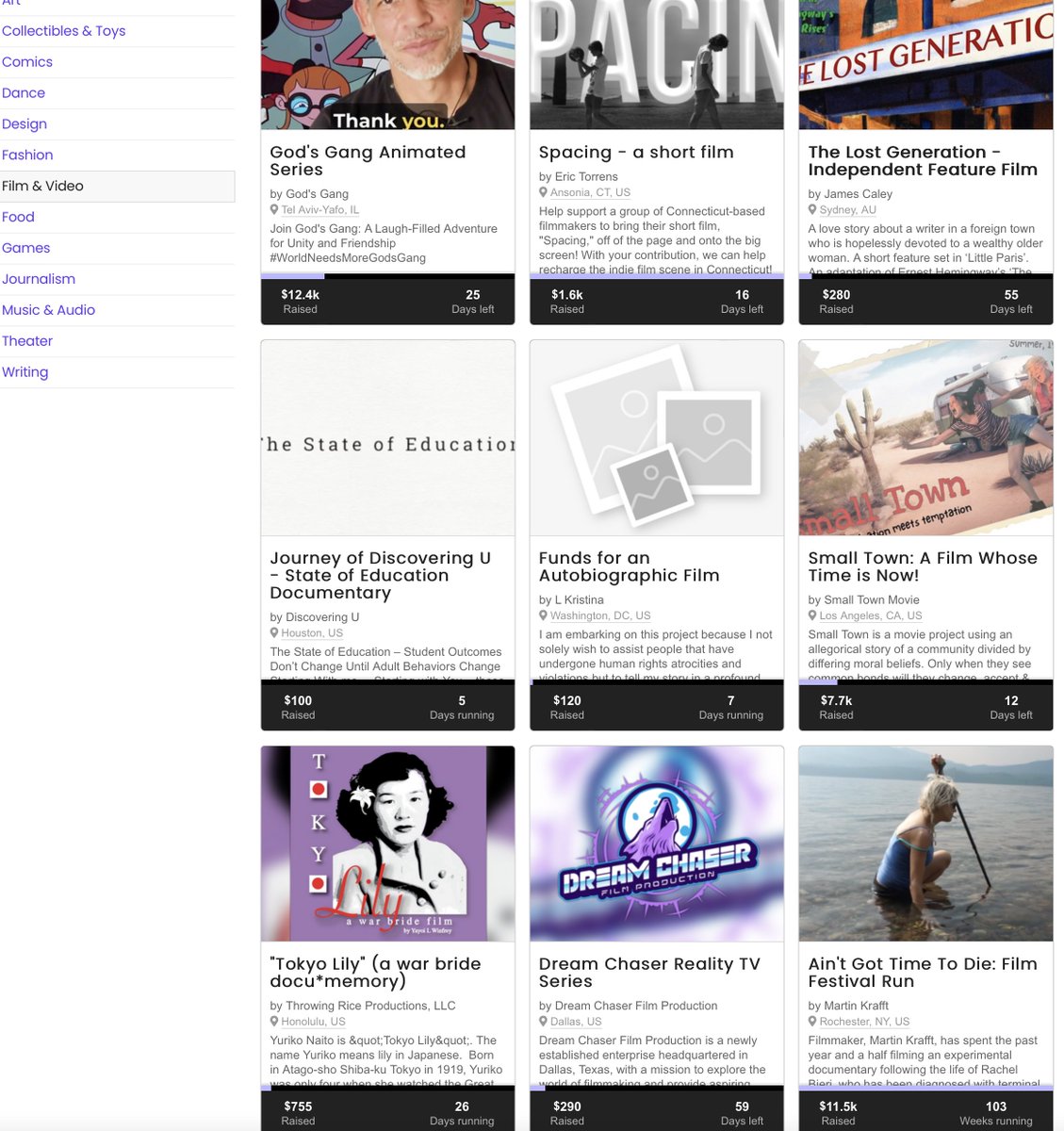The height and width of the screenshot is (1131, 1064).
Task: Click the Small Town desert thumbnail
Action: (925, 438)
